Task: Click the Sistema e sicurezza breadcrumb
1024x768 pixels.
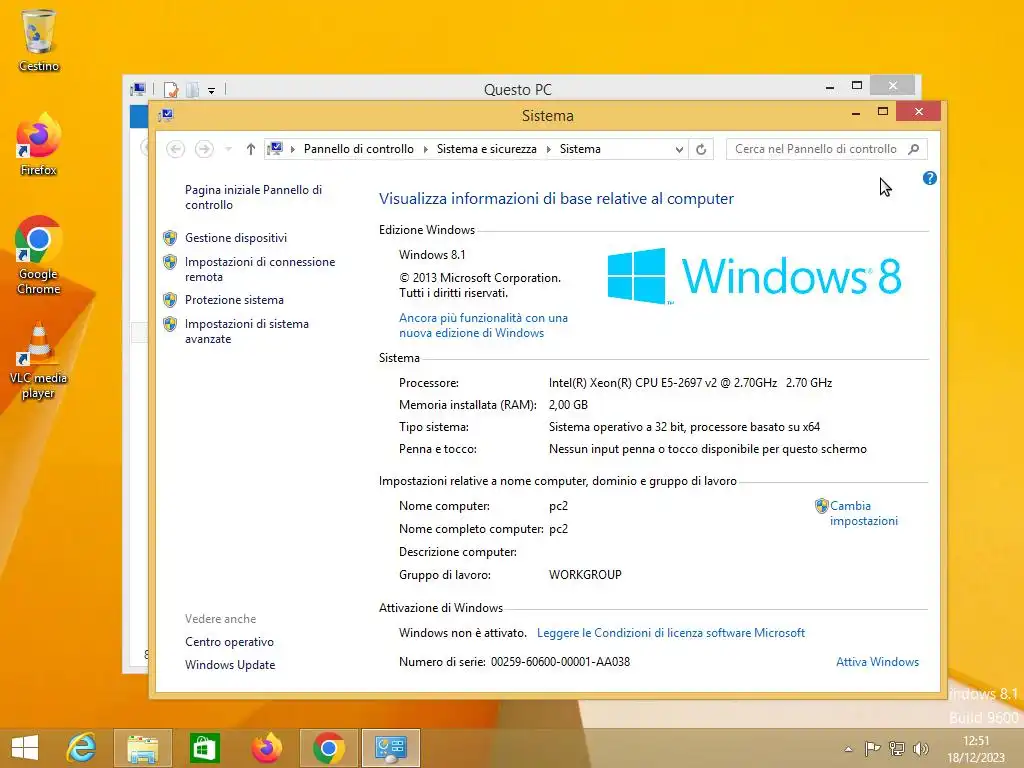Action: point(487,149)
